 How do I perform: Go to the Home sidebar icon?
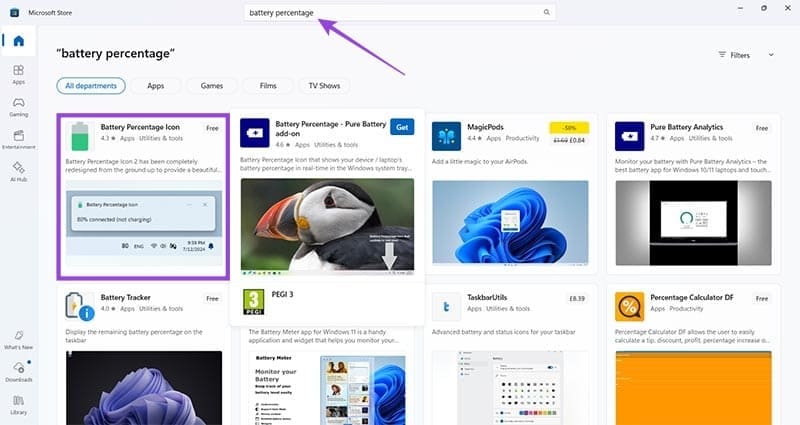click(18, 41)
